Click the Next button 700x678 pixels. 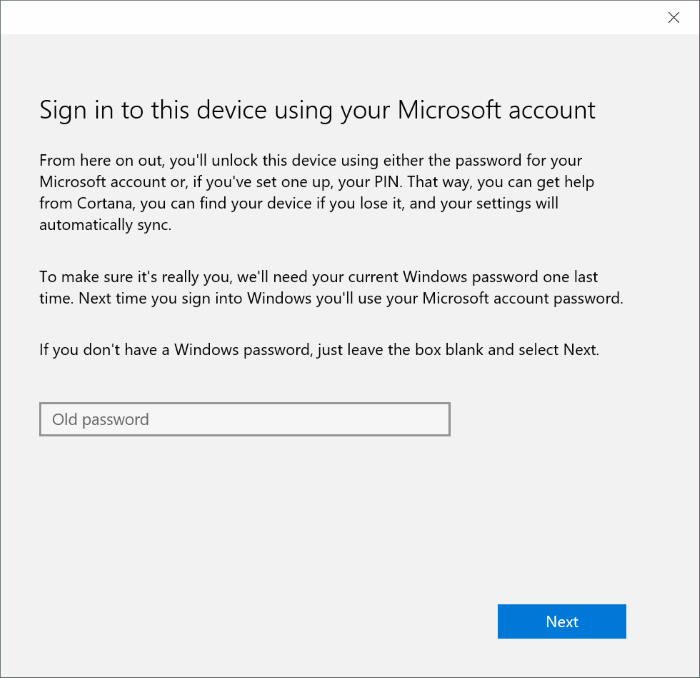[562, 621]
